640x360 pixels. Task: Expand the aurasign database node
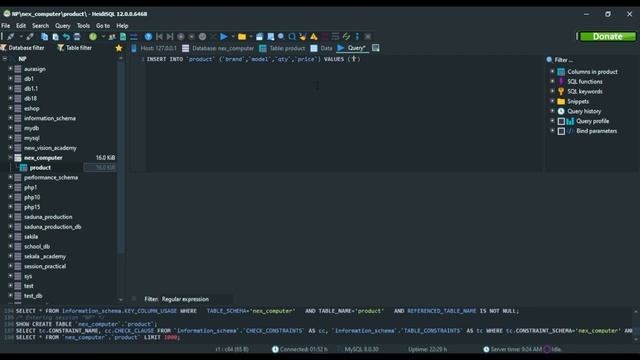tap(11, 69)
